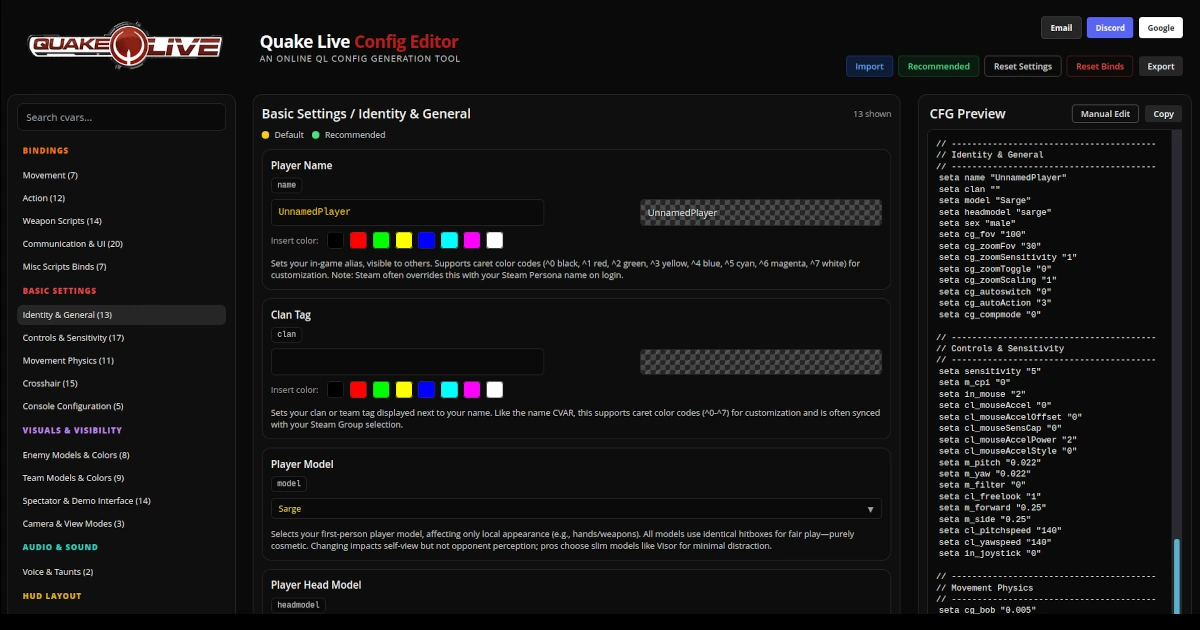Open Spectator & Demo Interface (14)
Screen dimensions: 1200x630
click(x=121, y=500)
